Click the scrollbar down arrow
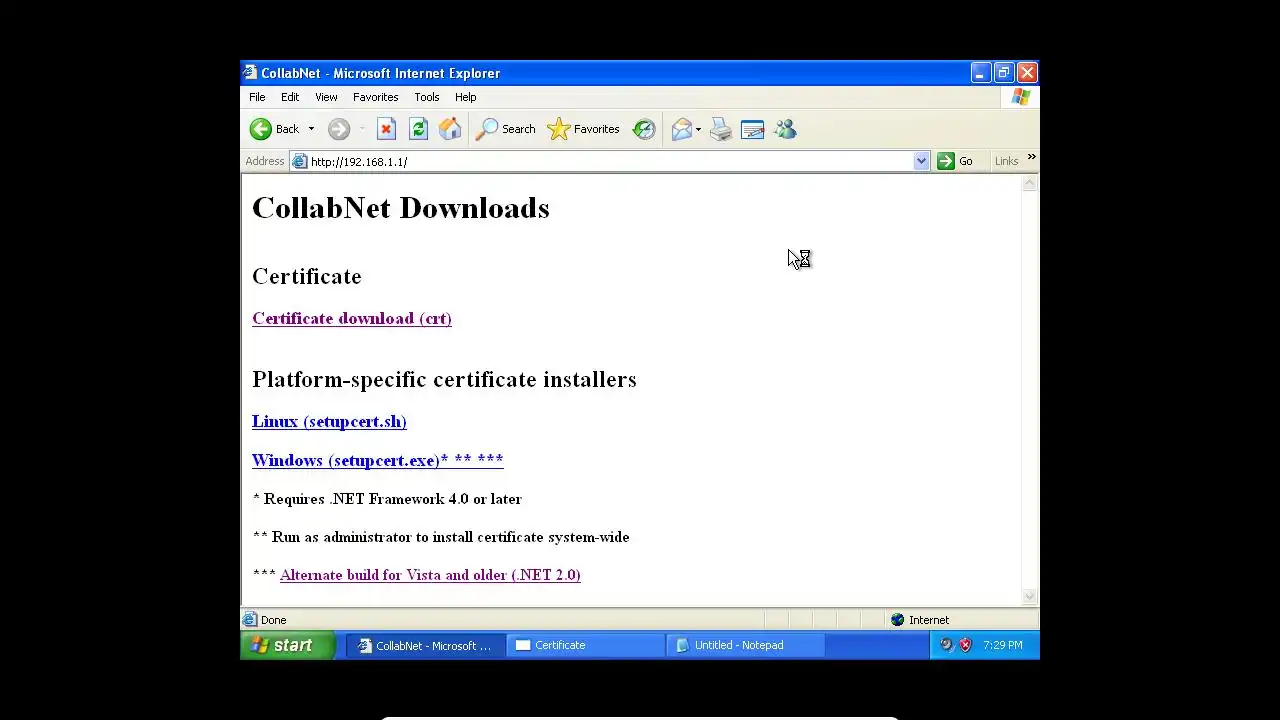The height and width of the screenshot is (720, 1280). (x=1030, y=597)
